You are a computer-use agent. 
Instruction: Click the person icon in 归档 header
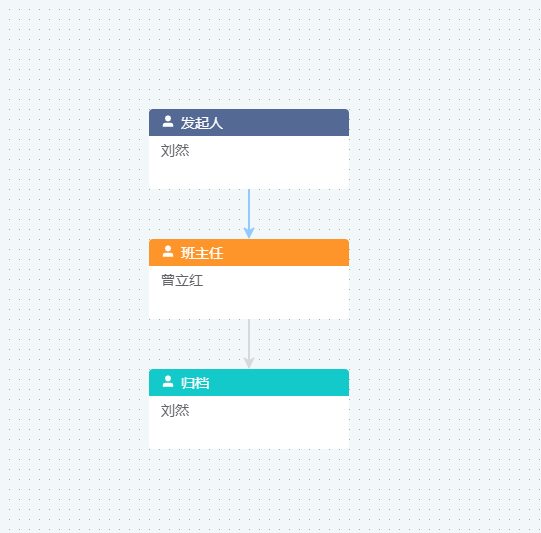click(x=168, y=382)
